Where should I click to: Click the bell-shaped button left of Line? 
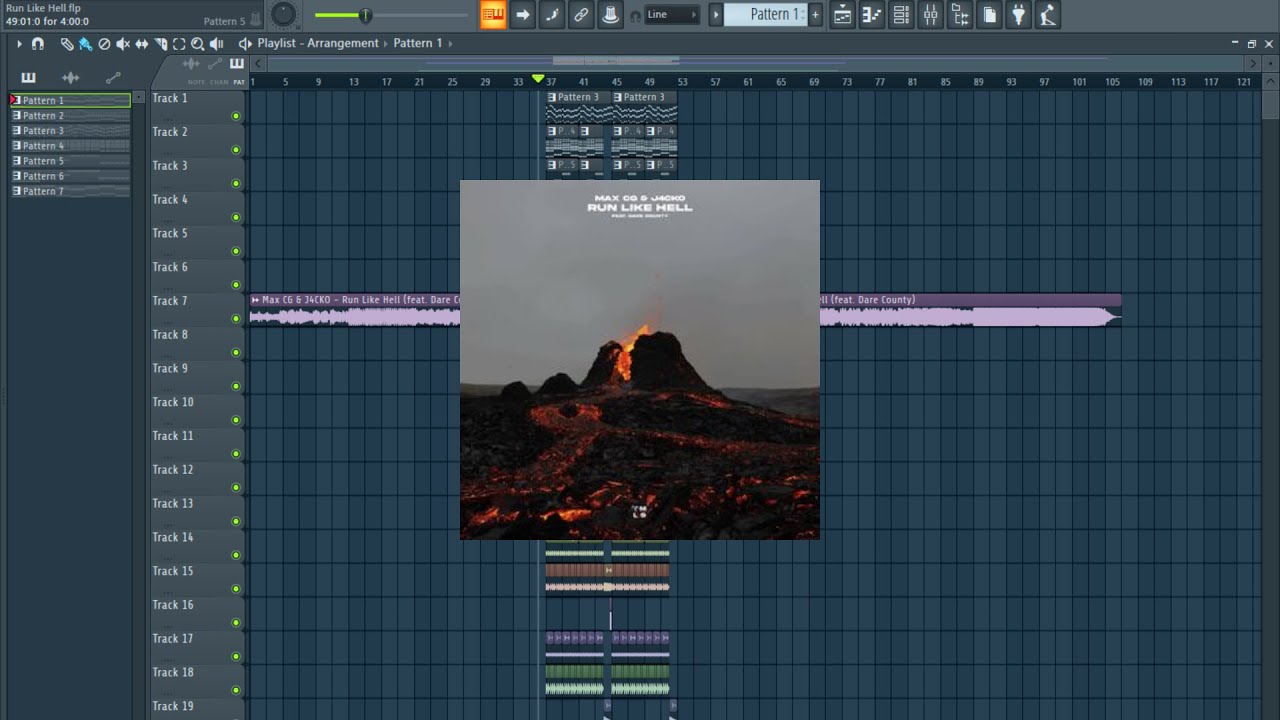tap(609, 14)
